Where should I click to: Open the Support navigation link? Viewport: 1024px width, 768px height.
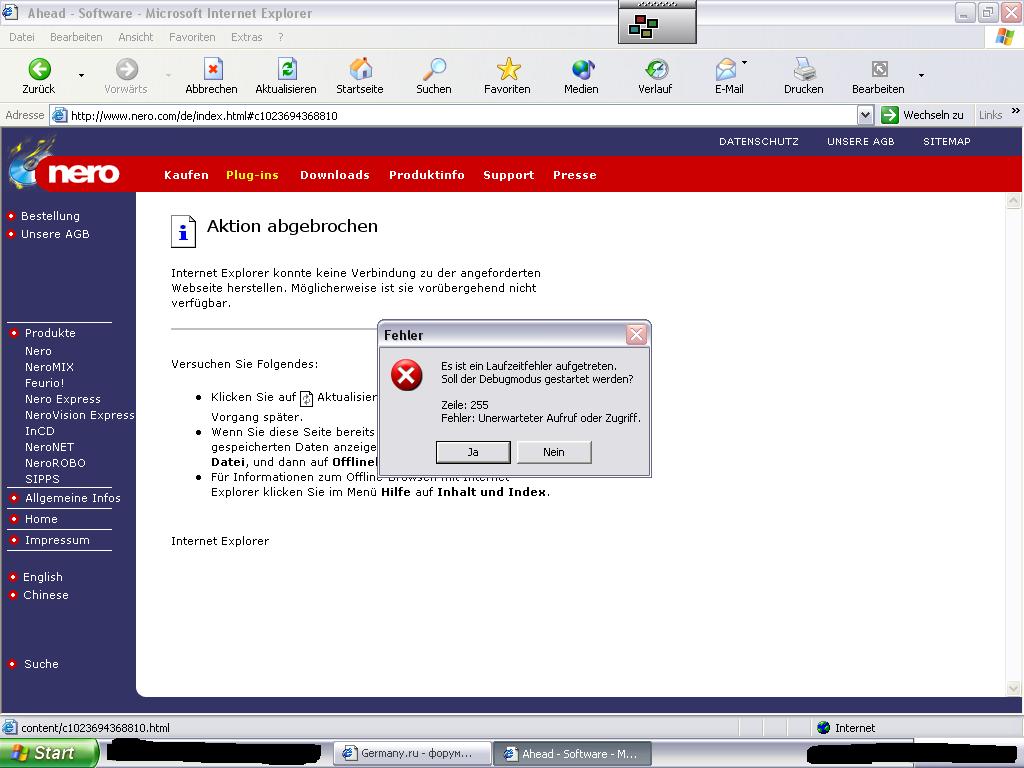pyautogui.click(x=509, y=175)
